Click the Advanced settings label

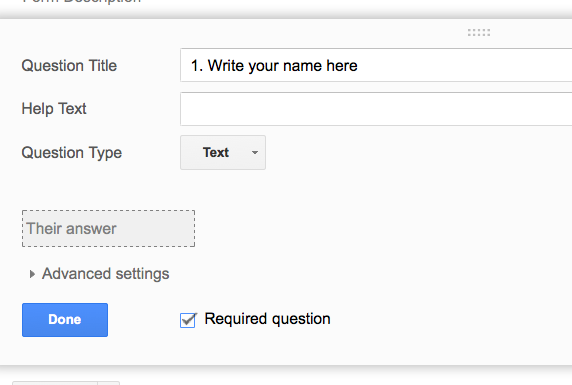coord(105,274)
